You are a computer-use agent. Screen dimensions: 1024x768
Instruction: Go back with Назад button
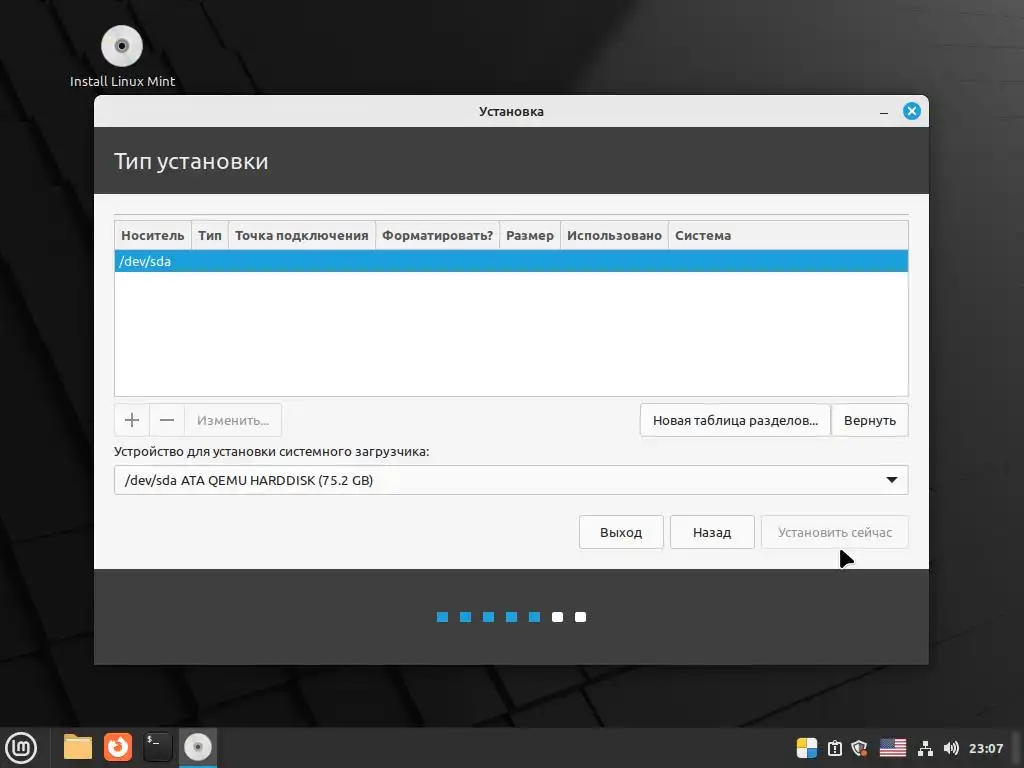tap(712, 532)
